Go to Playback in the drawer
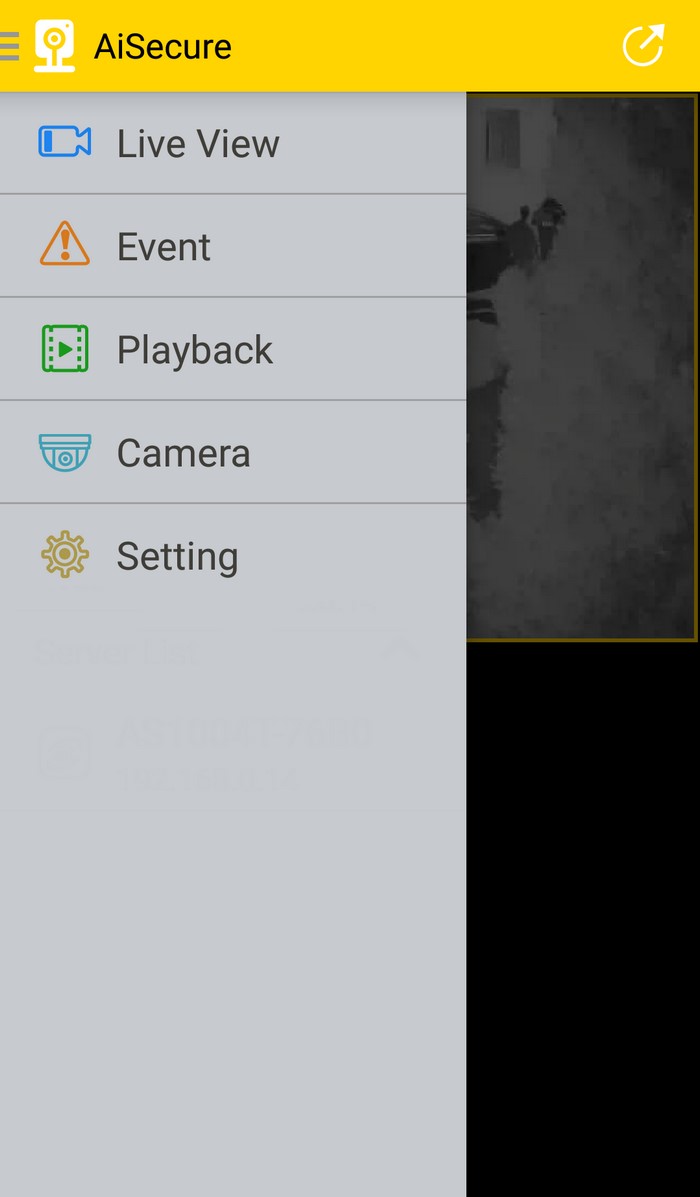Screen dimensions: 700x1197 tap(233, 349)
